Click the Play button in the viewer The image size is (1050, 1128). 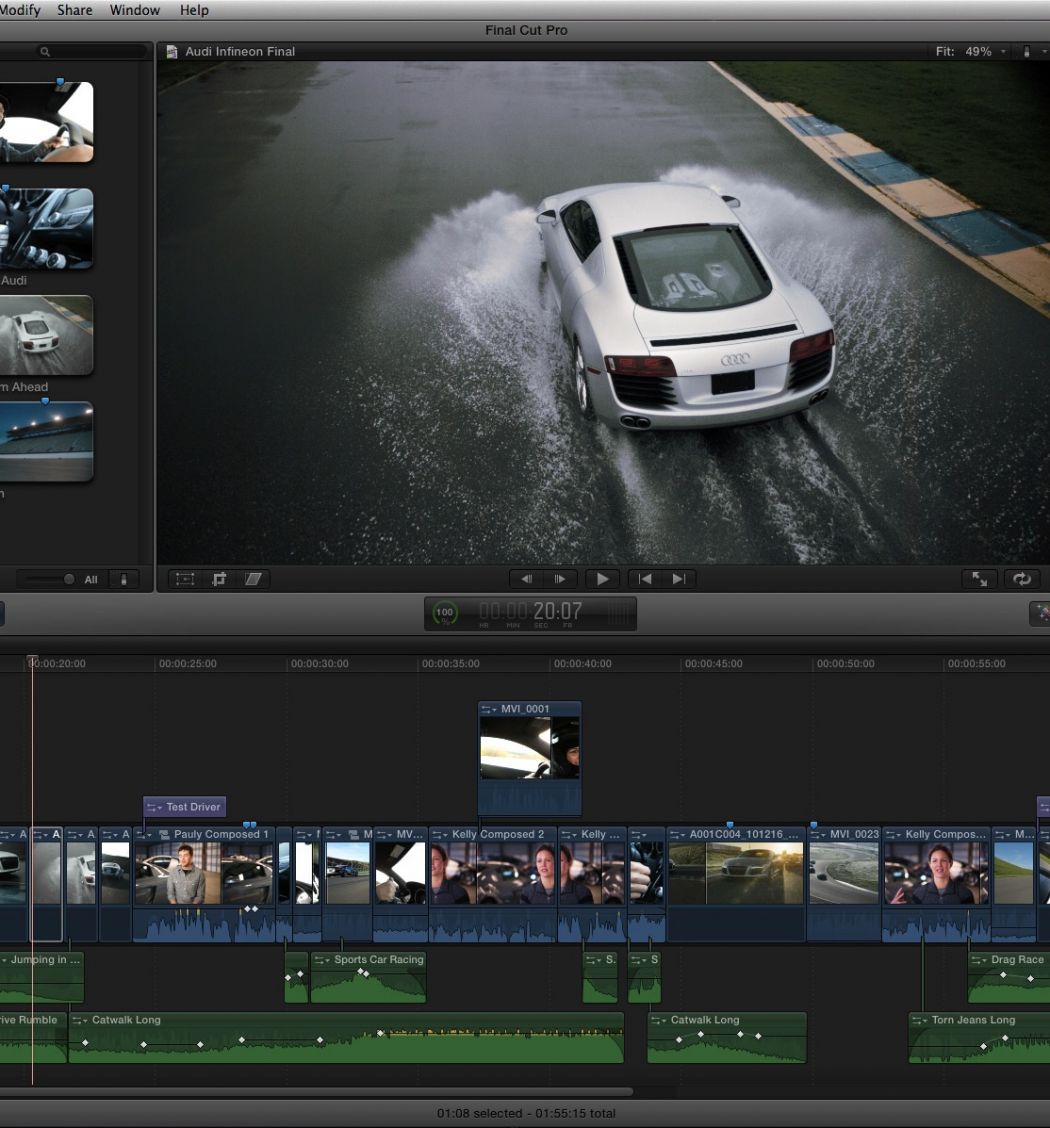[x=602, y=579]
